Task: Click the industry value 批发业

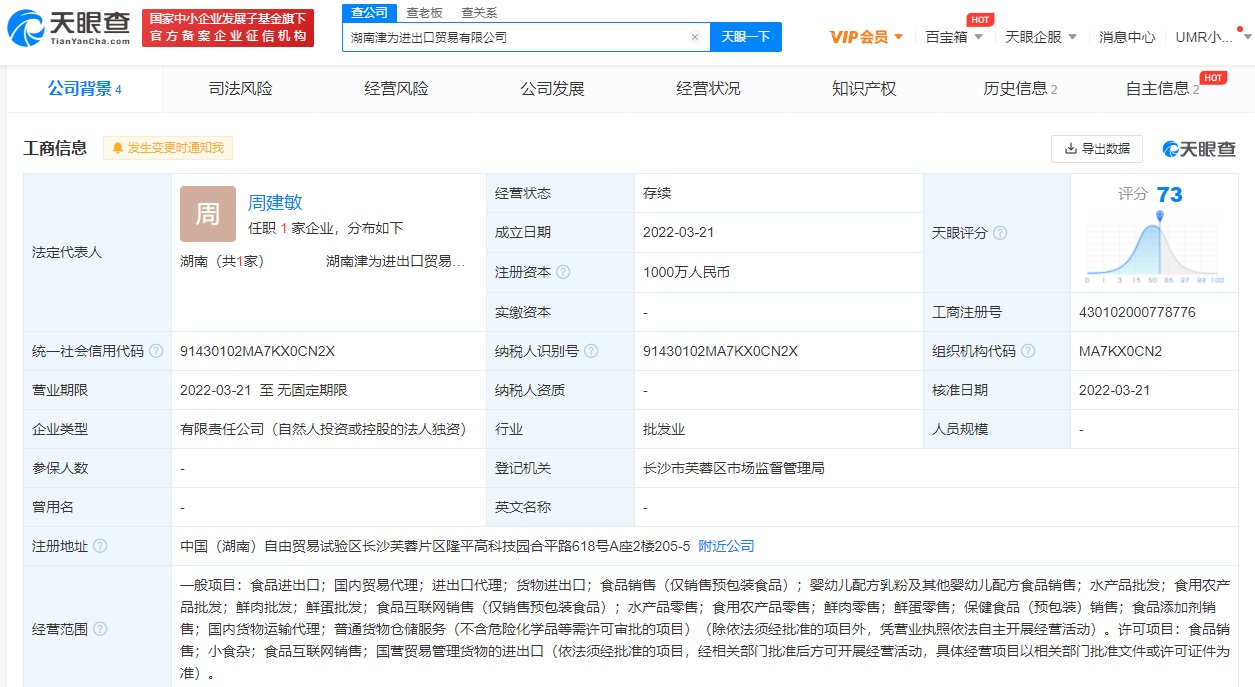Action: pyautogui.click(x=664, y=429)
